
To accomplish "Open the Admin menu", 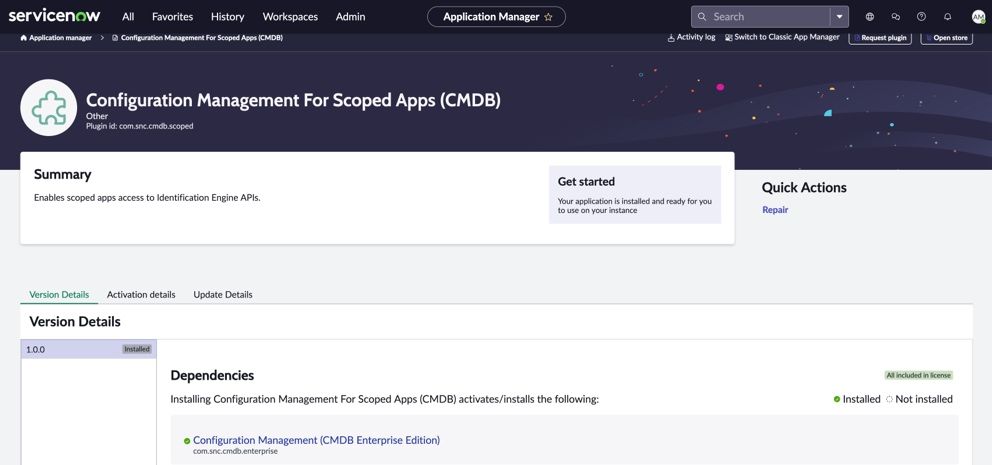I will 350,17.
